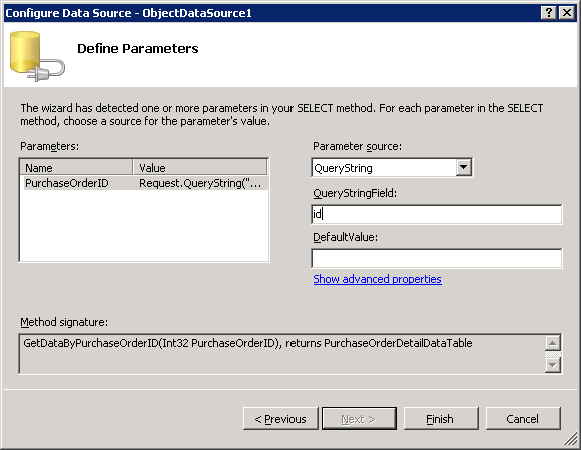The width and height of the screenshot is (581, 450).
Task: Close the Configure Data Source dialog
Action: [x=567, y=13]
